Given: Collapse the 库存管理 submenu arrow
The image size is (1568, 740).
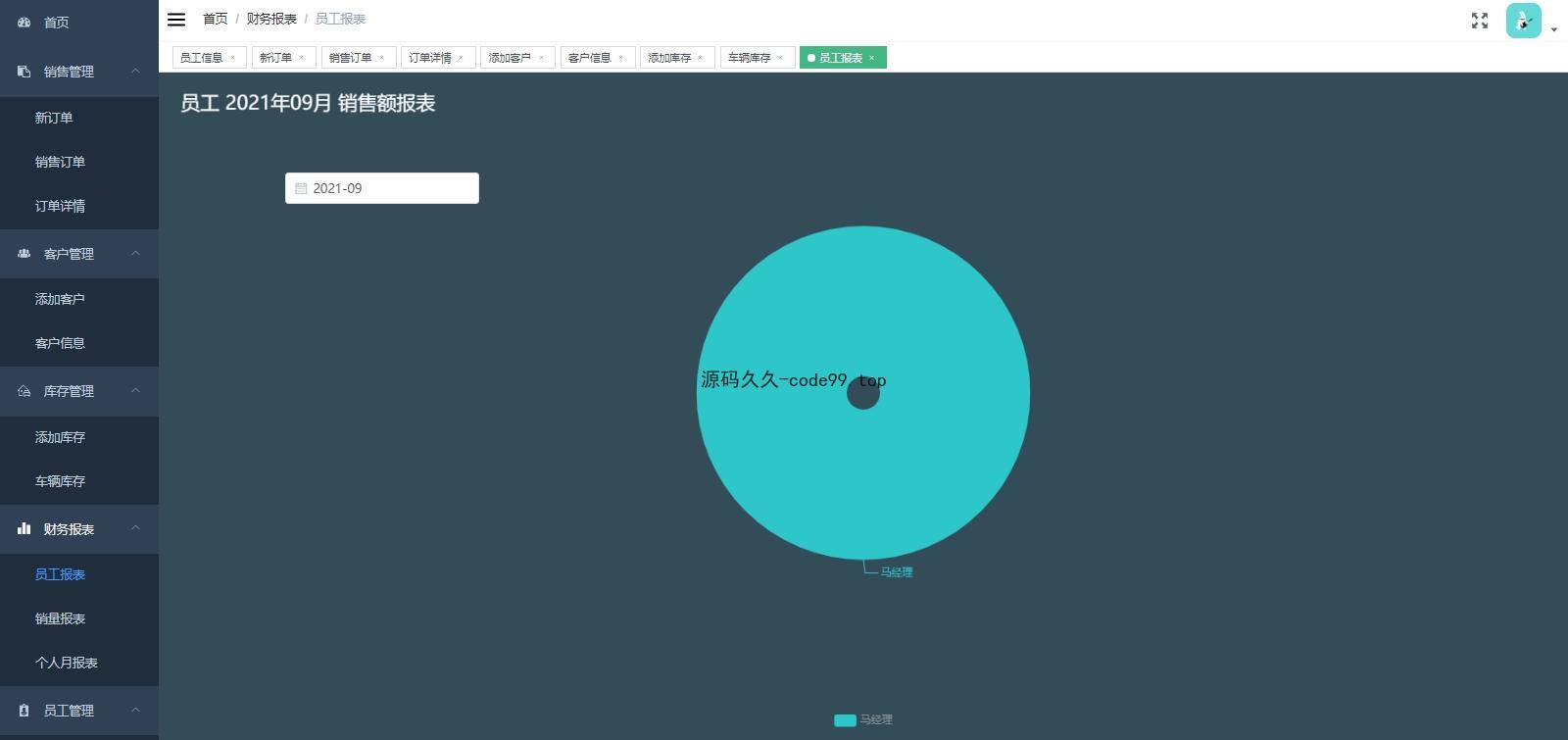Looking at the screenshot, I should pyautogui.click(x=135, y=390).
